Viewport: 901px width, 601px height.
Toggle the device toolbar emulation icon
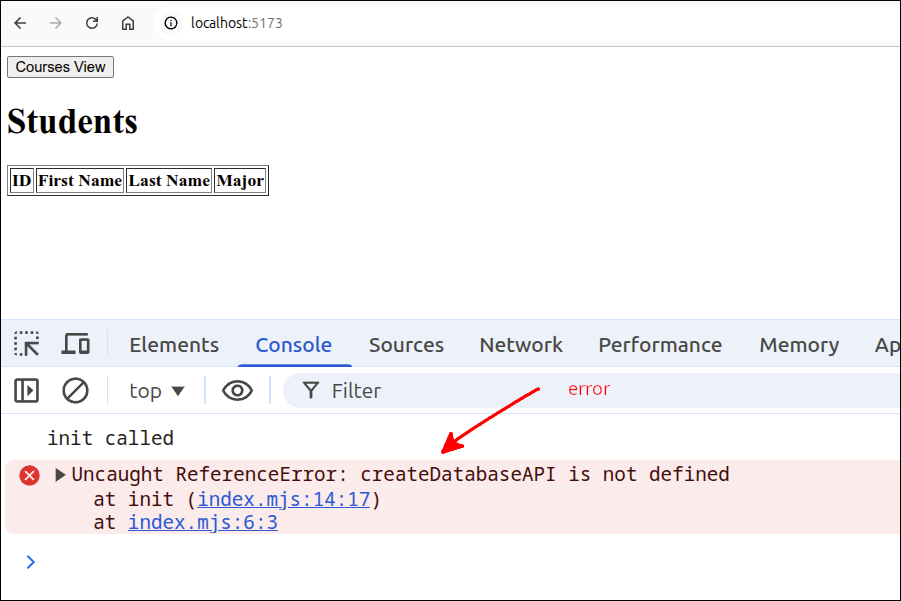(76, 345)
